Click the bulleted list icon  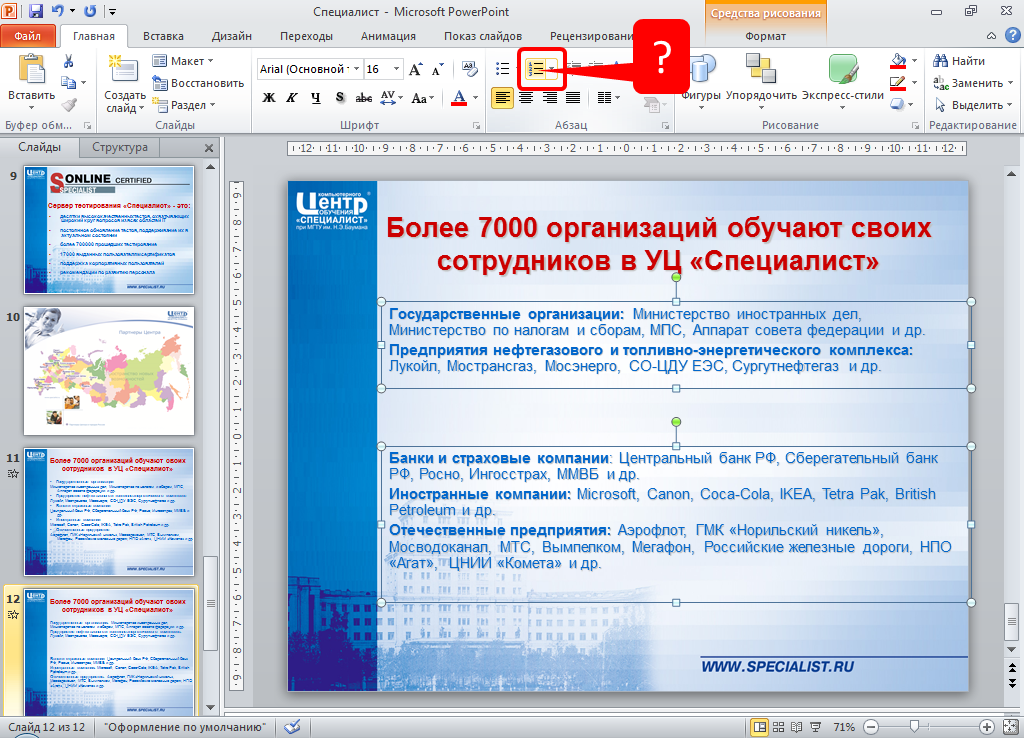[x=503, y=69]
